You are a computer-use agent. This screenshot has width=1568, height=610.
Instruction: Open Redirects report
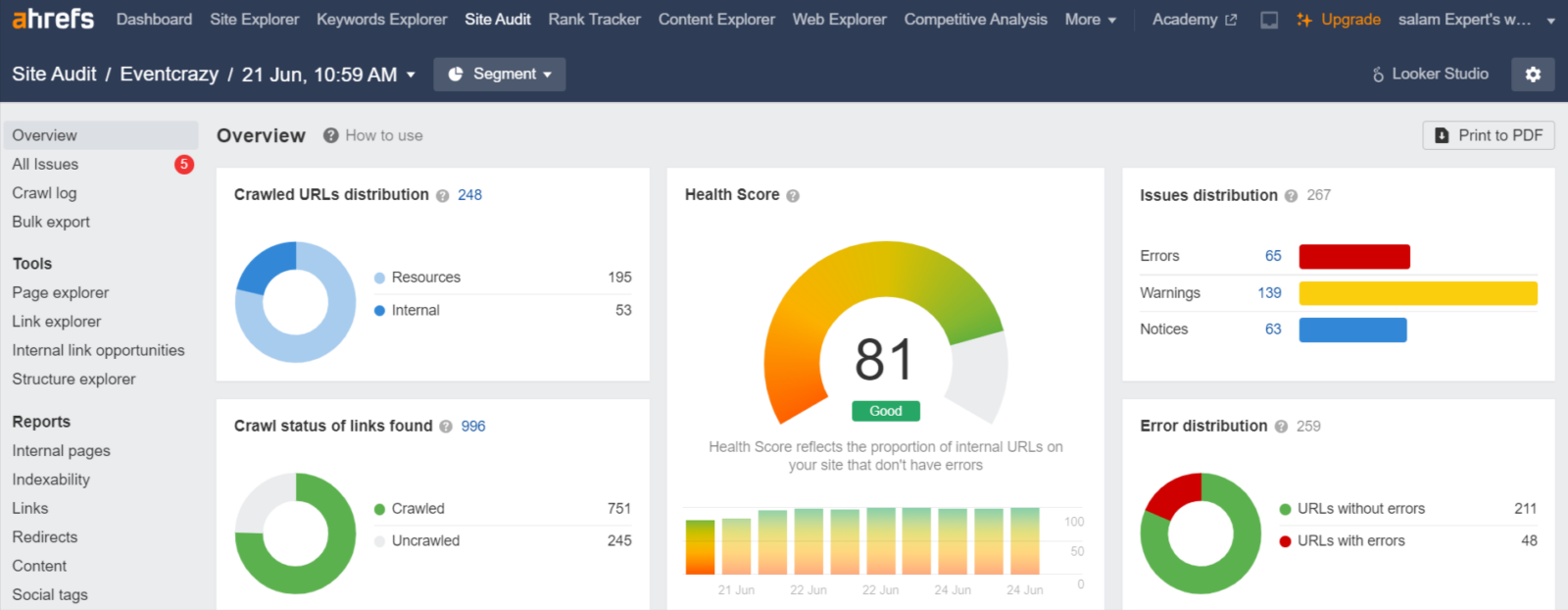click(x=45, y=537)
